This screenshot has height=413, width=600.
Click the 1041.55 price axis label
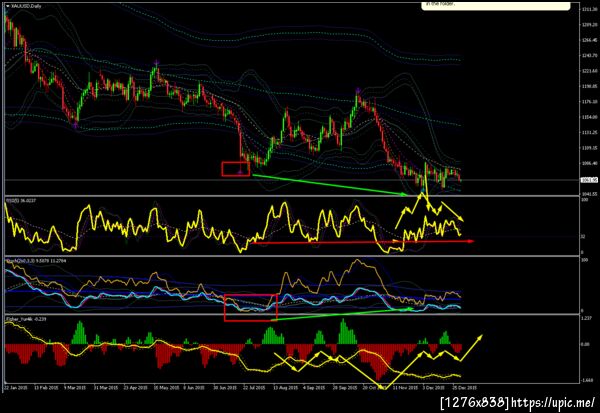coord(590,194)
